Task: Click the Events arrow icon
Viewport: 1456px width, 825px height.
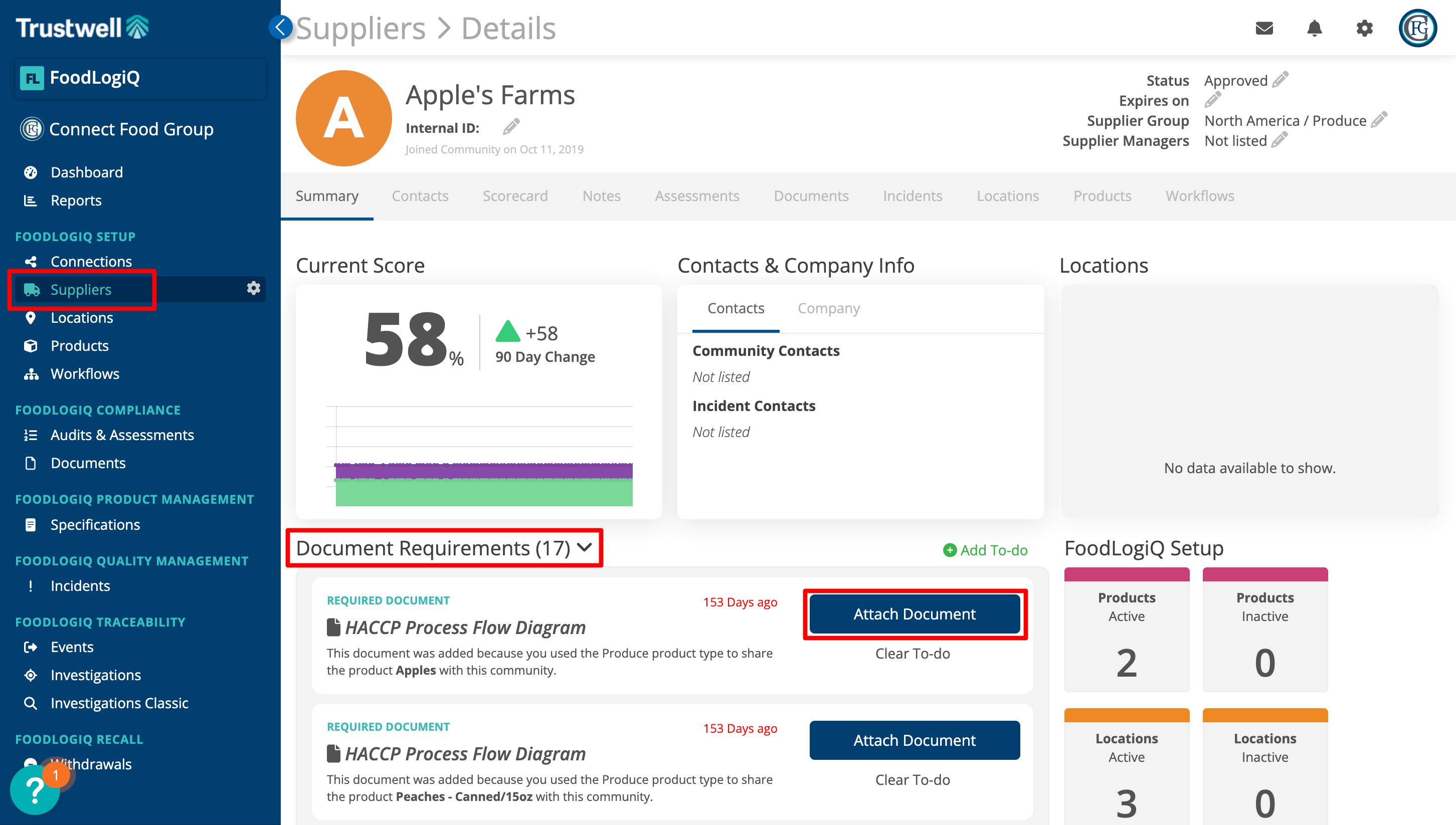Action: (31, 647)
